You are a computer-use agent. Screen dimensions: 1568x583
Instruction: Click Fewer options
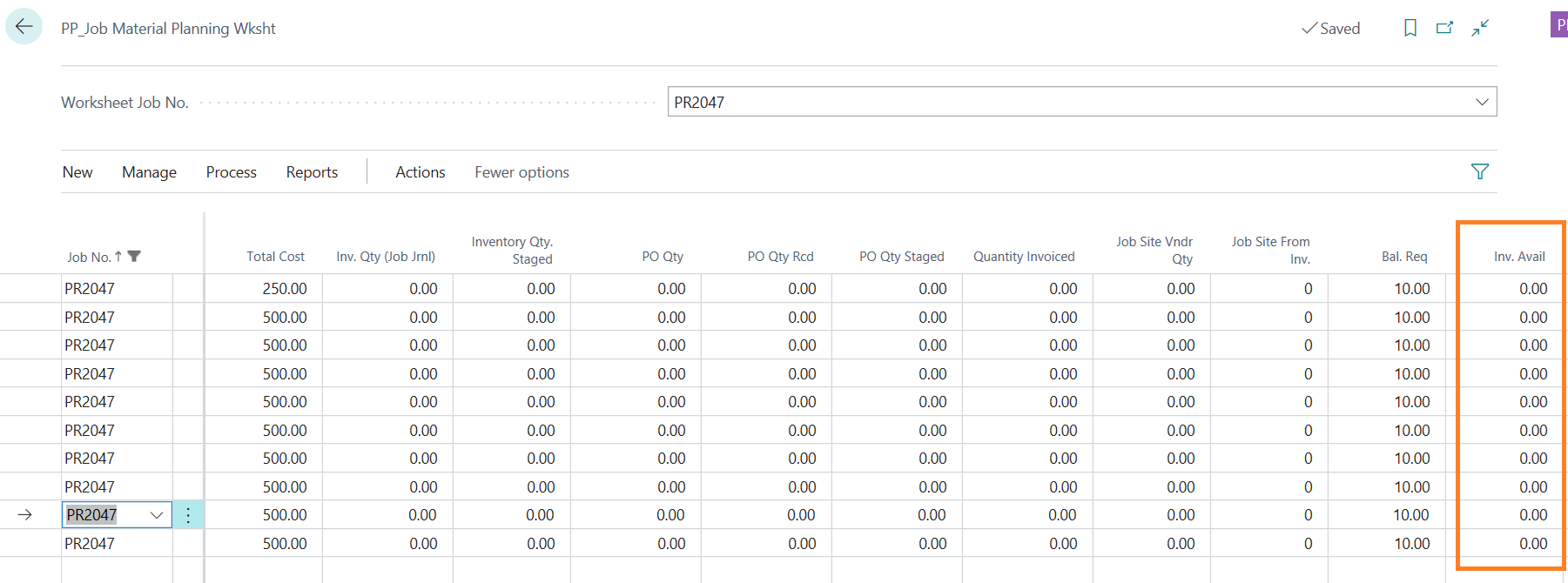[522, 172]
